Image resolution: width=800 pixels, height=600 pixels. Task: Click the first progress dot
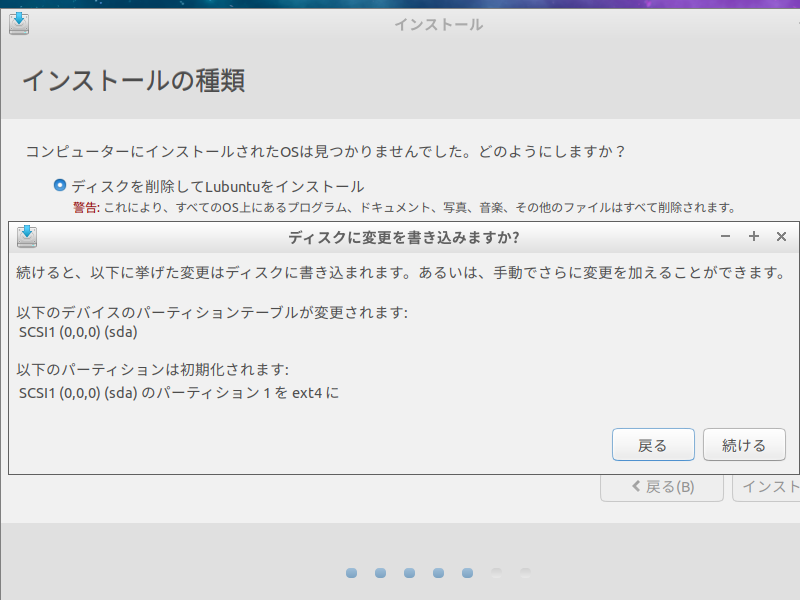pyautogui.click(x=351, y=573)
